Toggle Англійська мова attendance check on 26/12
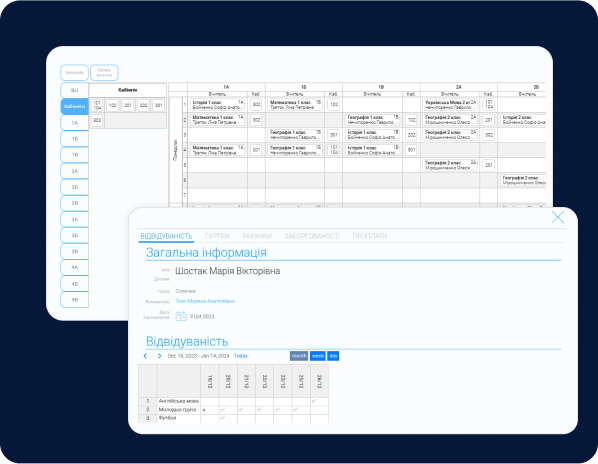 [x=314, y=401]
